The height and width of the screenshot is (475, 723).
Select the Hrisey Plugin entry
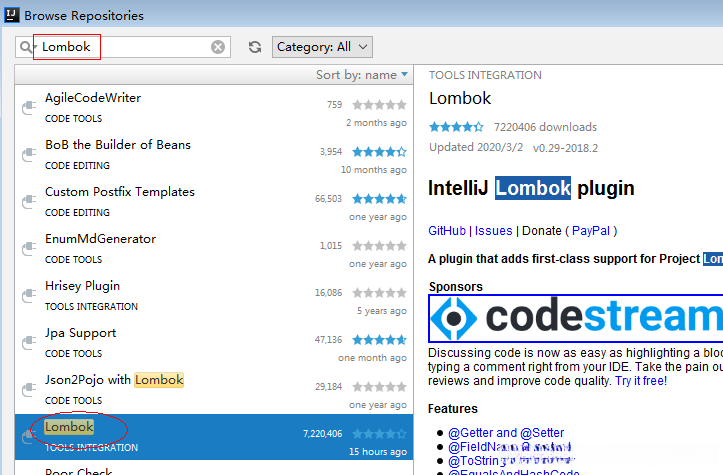tap(214, 297)
